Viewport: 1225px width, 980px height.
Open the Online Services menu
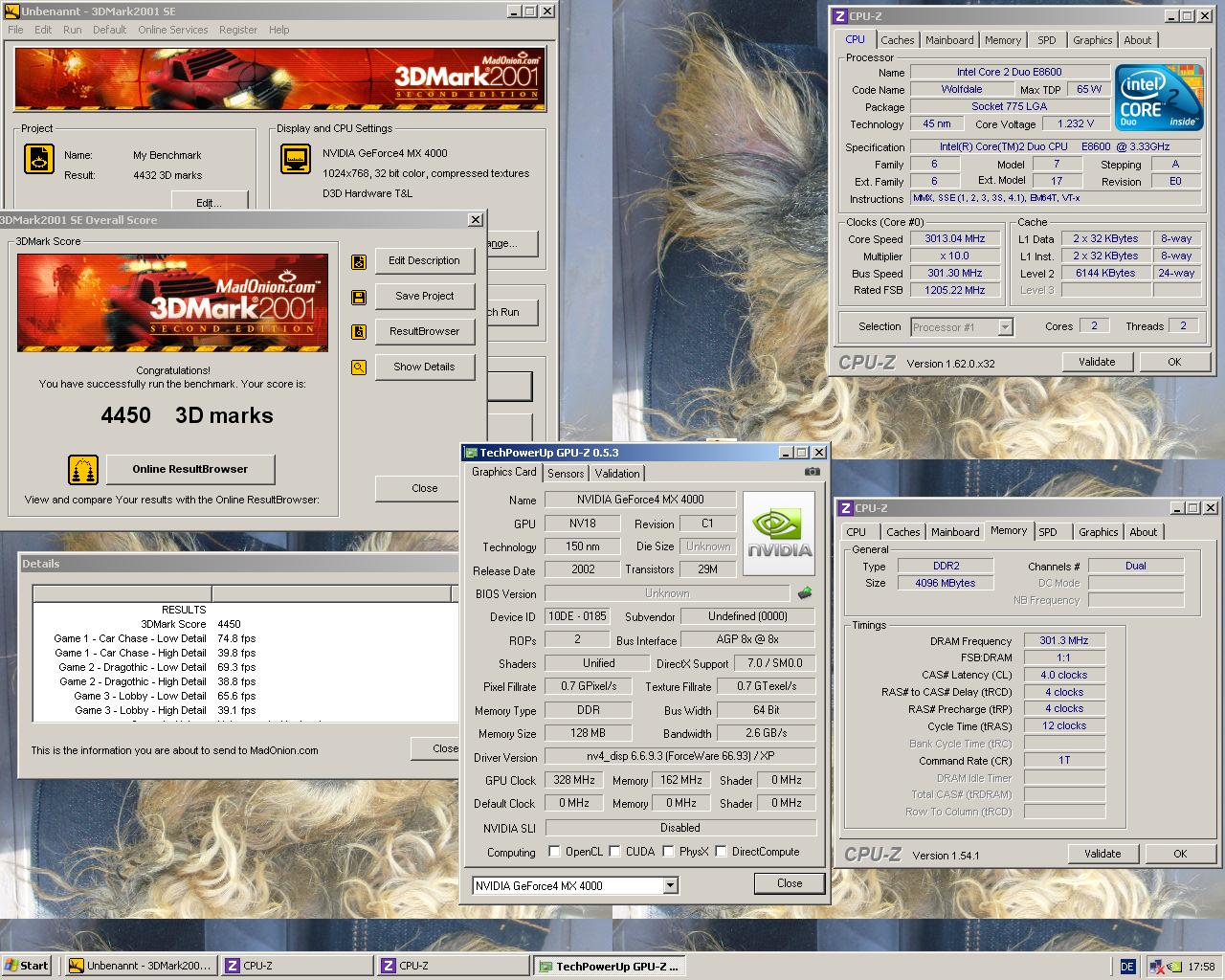point(172,30)
